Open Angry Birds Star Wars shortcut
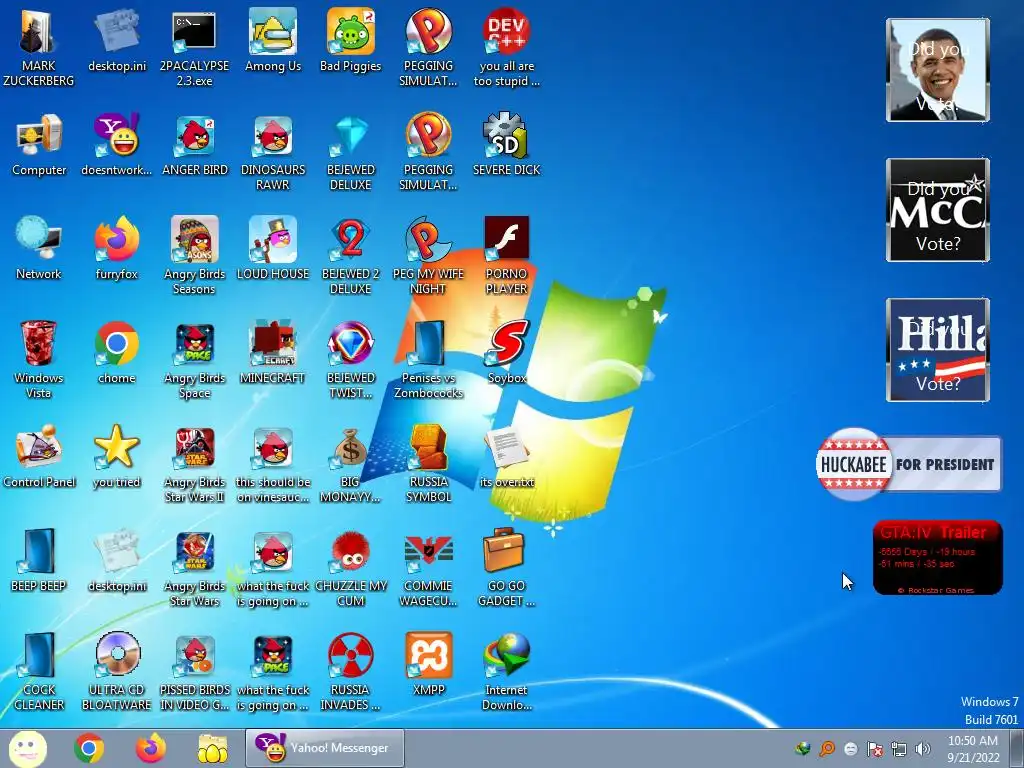Image resolution: width=1024 pixels, height=768 pixels. [x=194, y=567]
